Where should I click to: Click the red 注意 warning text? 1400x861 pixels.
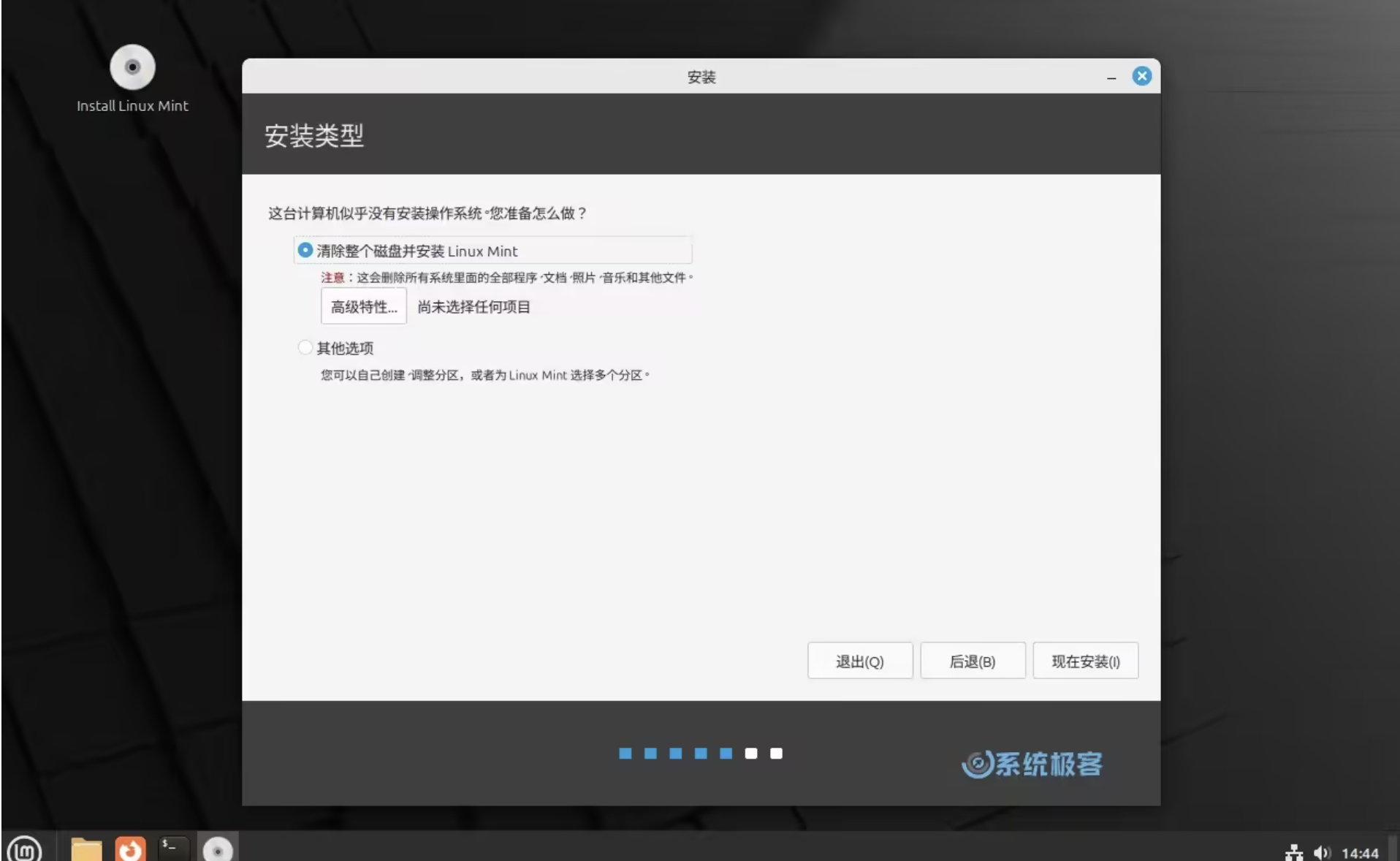tap(332, 277)
